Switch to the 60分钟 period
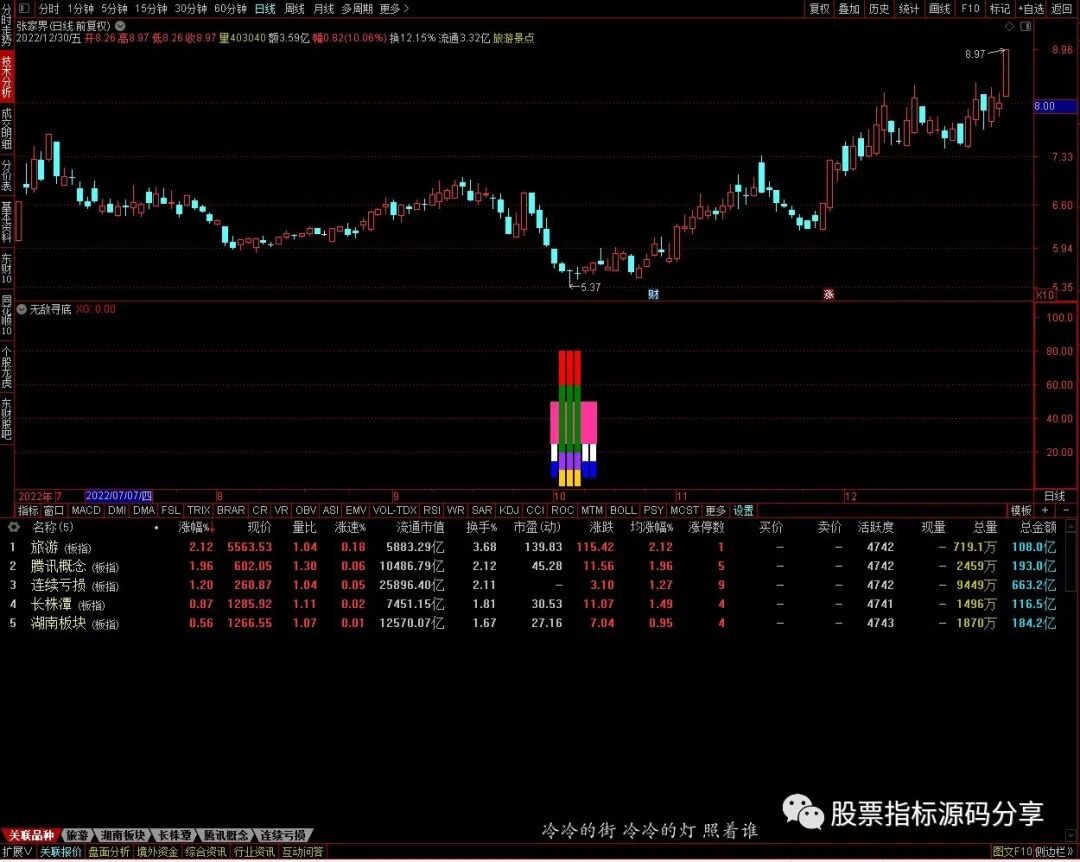1080x862 pixels. 230,9
